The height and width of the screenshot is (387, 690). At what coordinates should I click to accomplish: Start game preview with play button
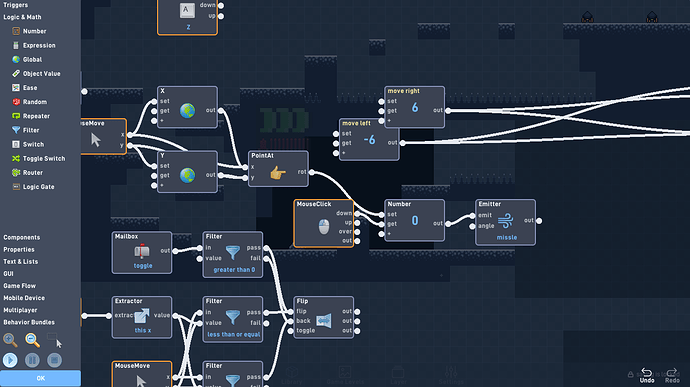[x=10, y=360]
